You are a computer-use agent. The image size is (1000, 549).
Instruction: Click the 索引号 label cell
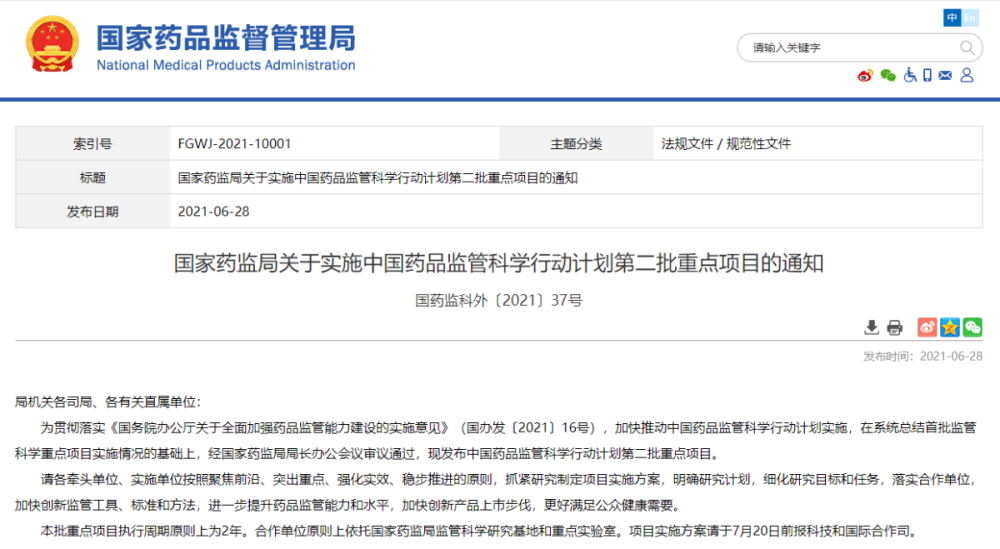(92, 143)
